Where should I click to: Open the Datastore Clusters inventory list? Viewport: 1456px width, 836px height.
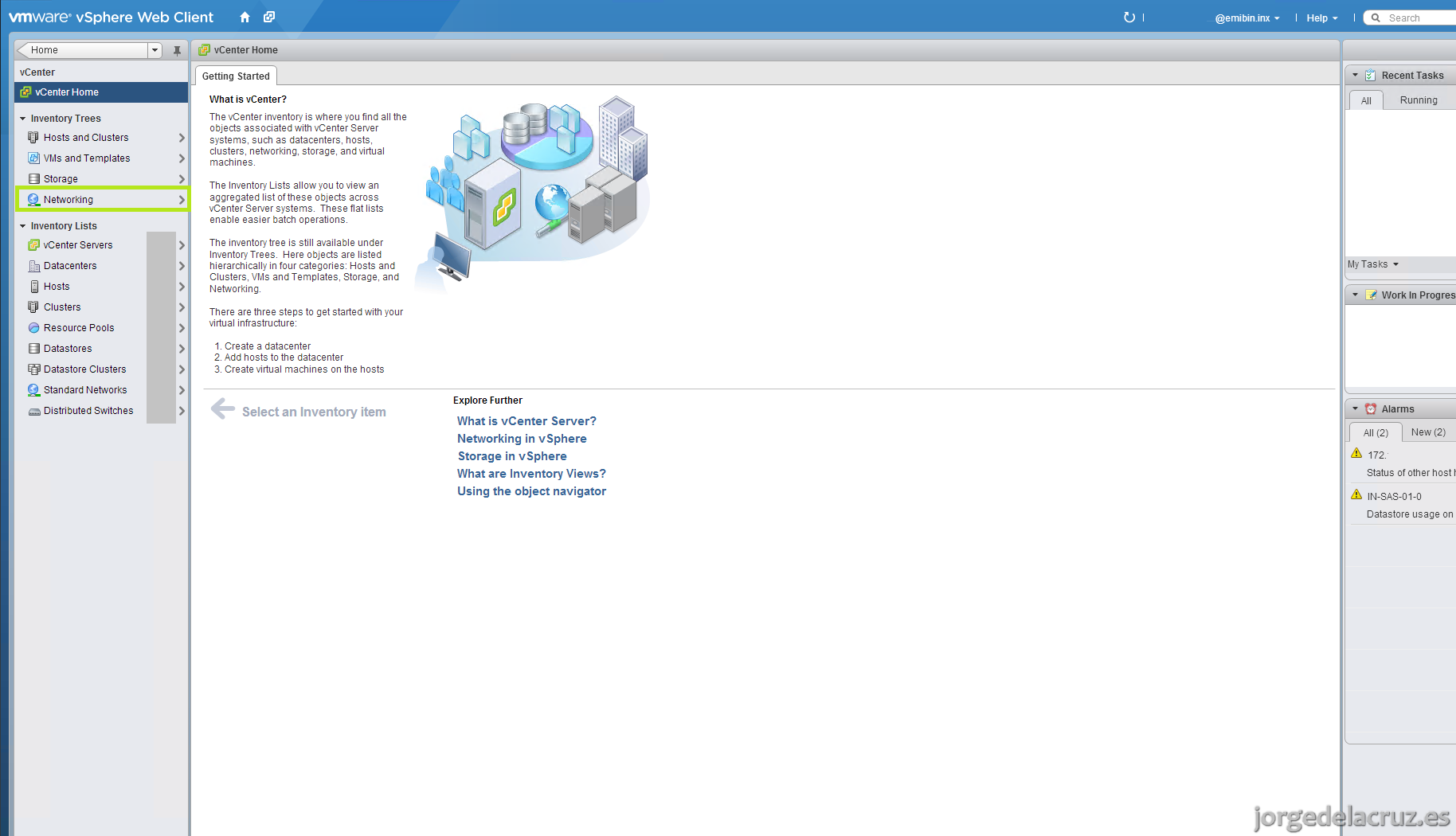click(x=101, y=369)
